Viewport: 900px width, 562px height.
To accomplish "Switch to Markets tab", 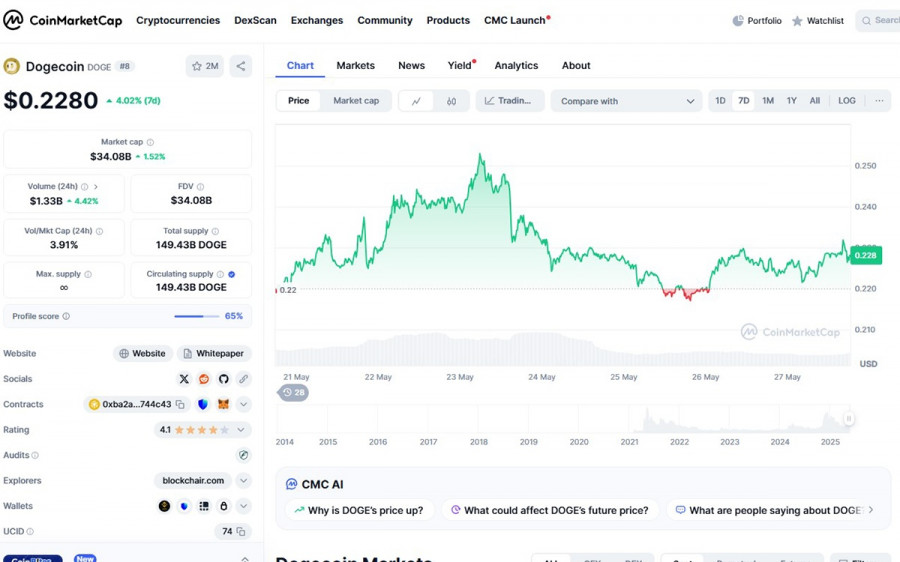I will click(x=355, y=65).
